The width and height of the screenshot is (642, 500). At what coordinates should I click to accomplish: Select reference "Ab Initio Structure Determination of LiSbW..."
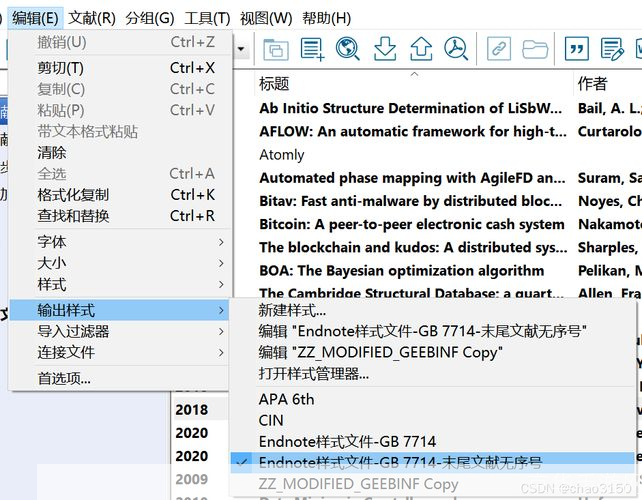click(x=411, y=108)
